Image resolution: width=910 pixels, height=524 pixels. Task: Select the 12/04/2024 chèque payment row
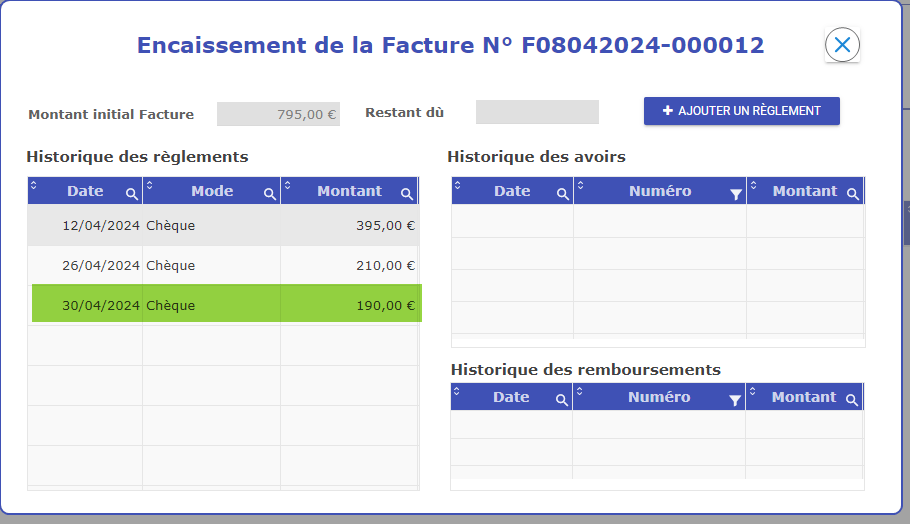pos(222,226)
